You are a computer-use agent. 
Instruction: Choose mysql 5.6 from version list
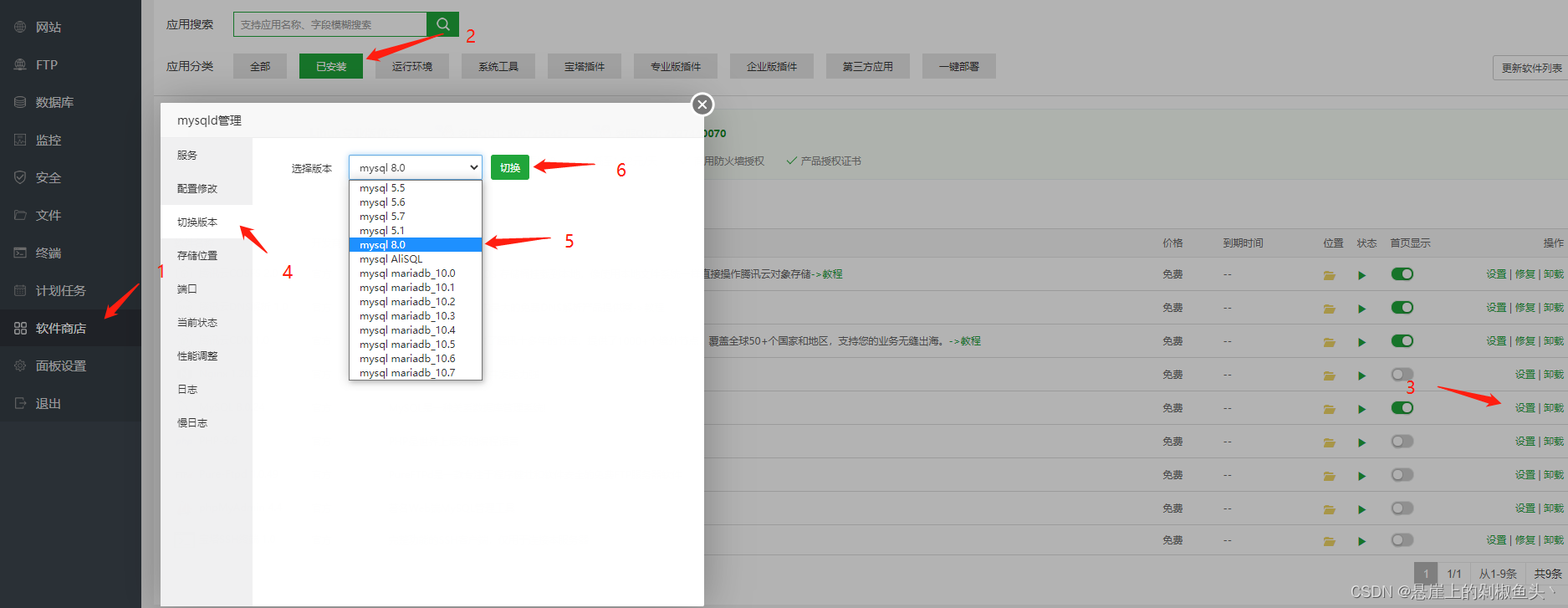pos(416,202)
